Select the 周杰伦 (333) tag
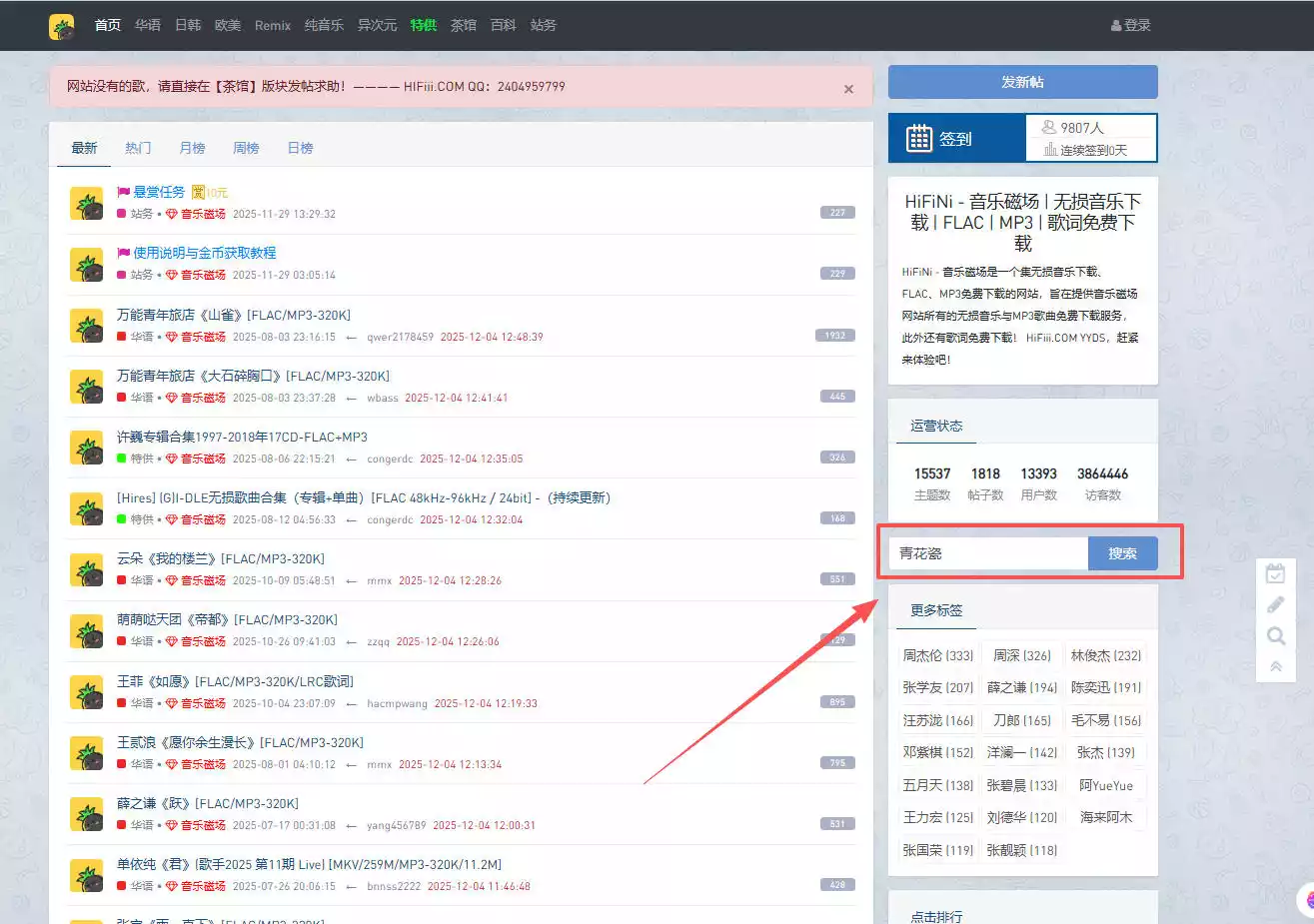This screenshot has height=924, width=1314. click(937, 655)
